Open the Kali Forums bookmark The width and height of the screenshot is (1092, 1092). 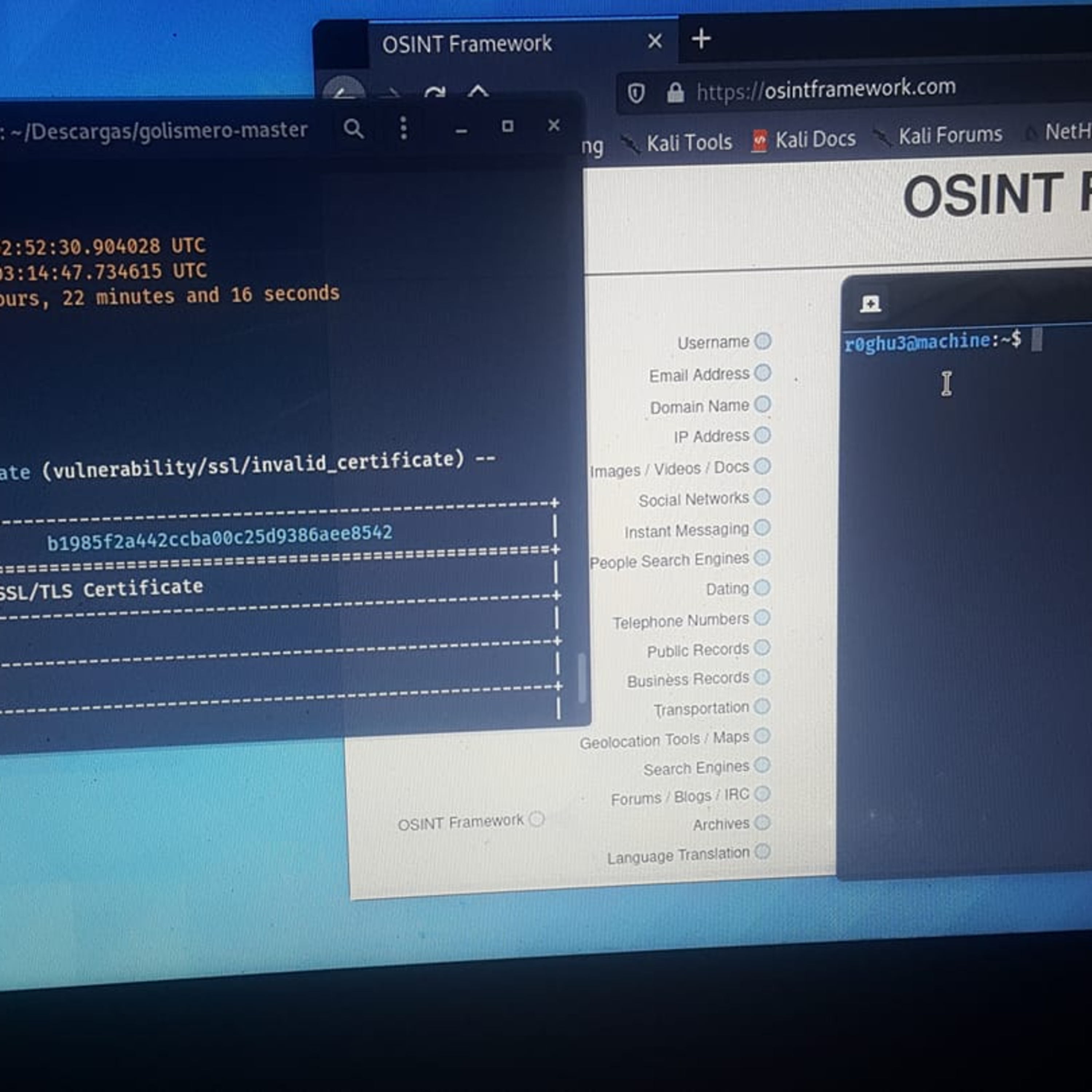pos(938,136)
